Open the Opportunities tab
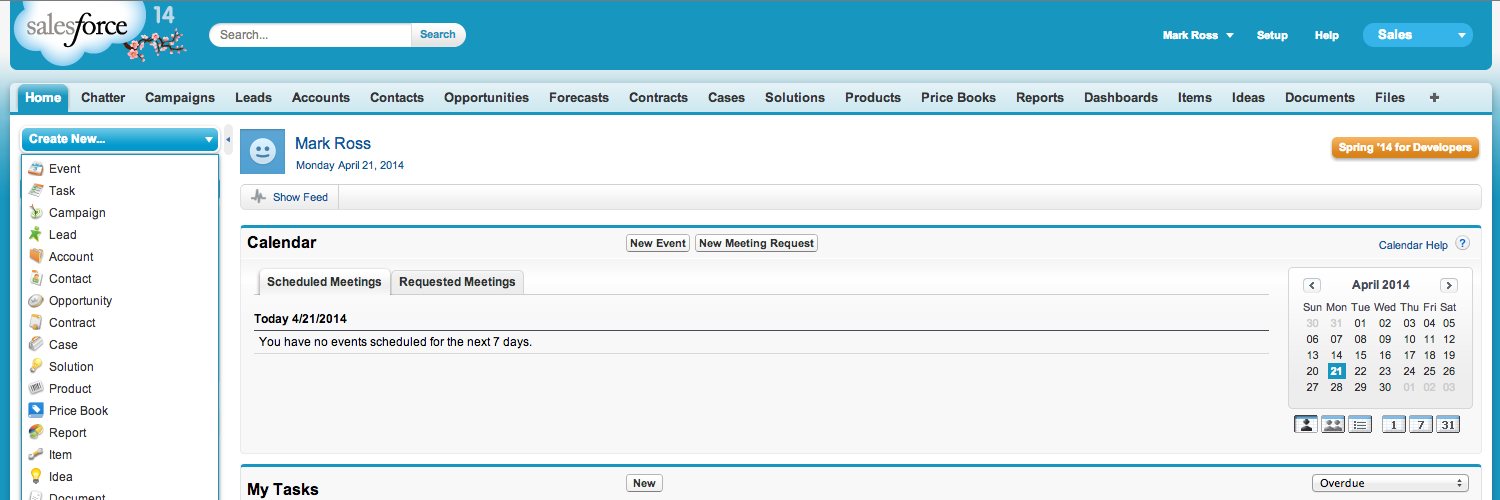 click(486, 98)
